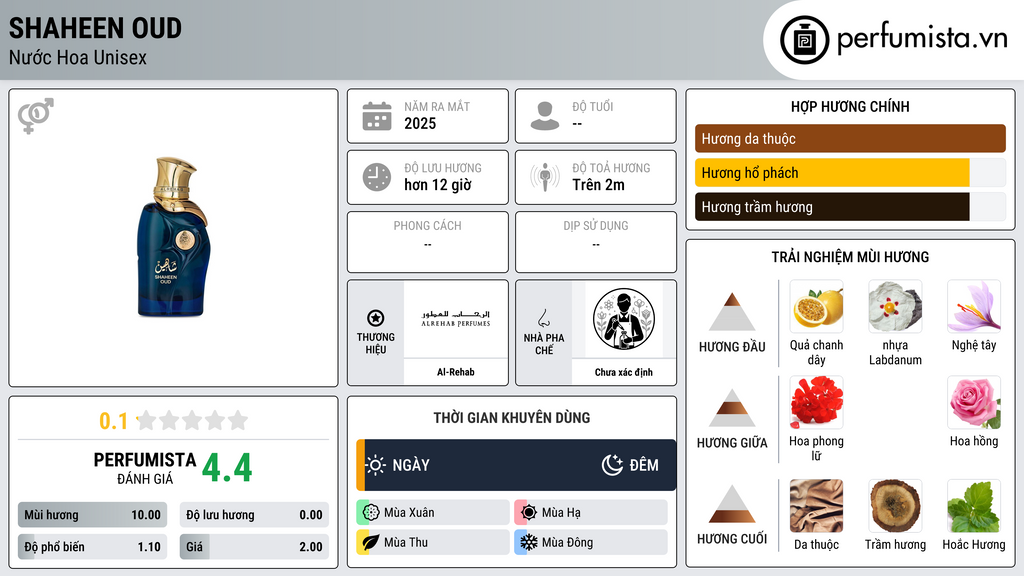Screen dimensions: 1024x576
Task: Click the Đêm label in the time bar
Action: click(x=644, y=465)
